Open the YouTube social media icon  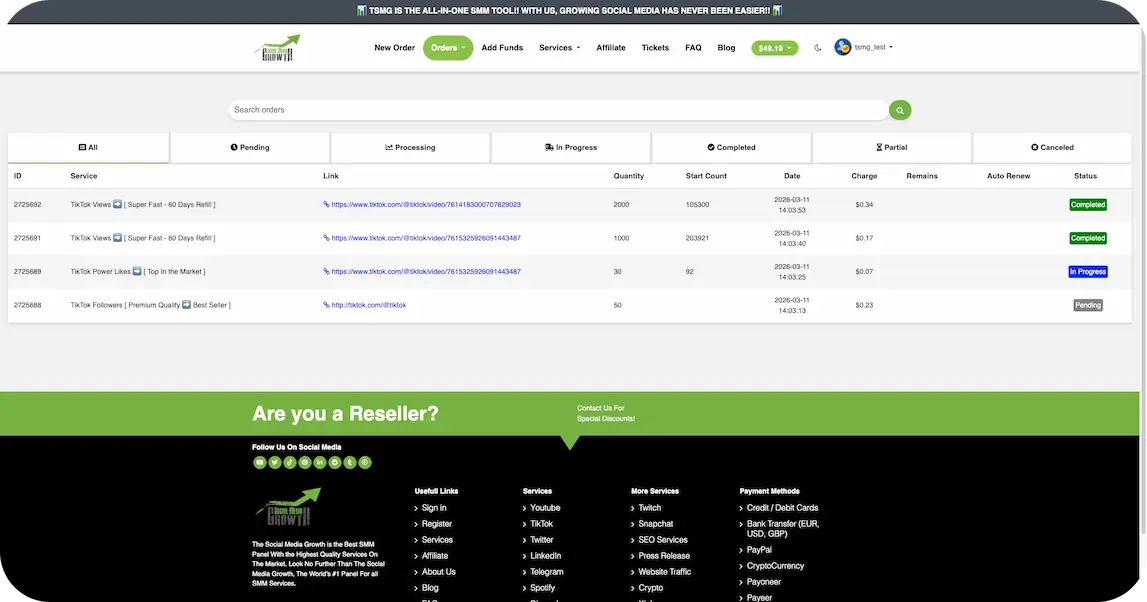click(x=258, y=461)
